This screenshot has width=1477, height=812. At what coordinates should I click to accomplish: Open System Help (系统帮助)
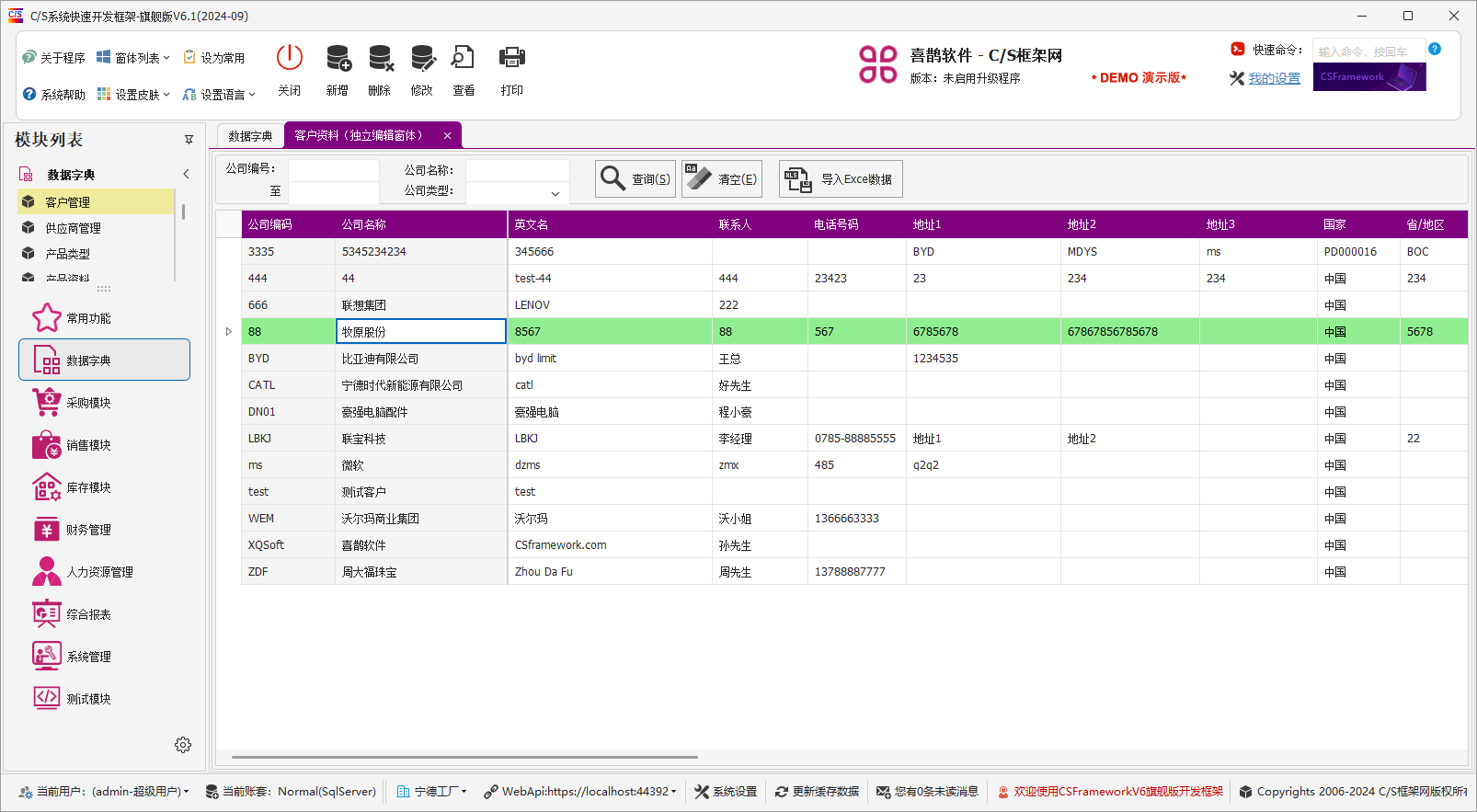click(53, 94)
